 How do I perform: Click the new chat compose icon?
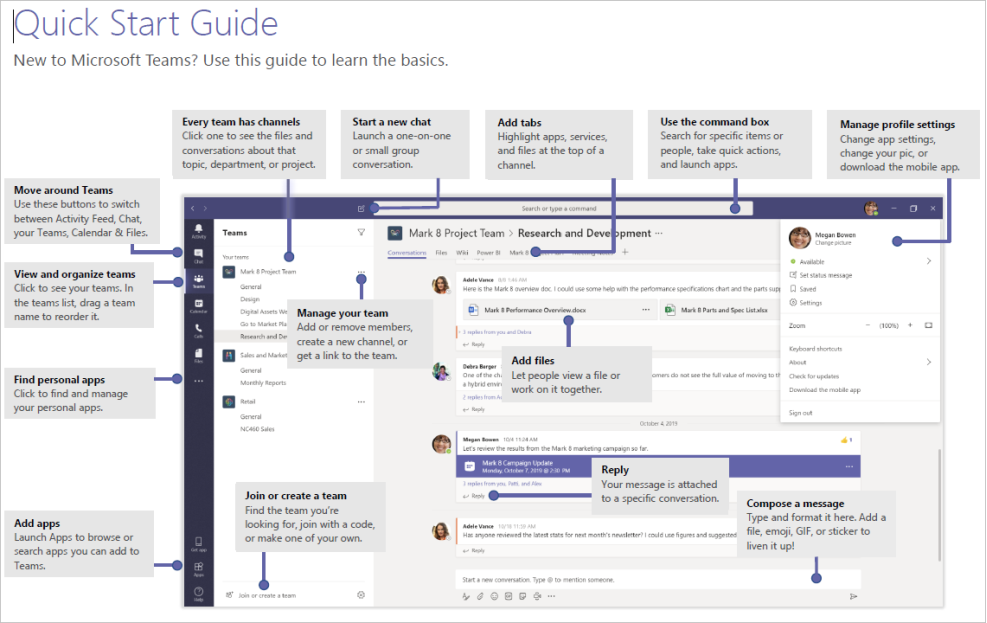click(361, 209)
